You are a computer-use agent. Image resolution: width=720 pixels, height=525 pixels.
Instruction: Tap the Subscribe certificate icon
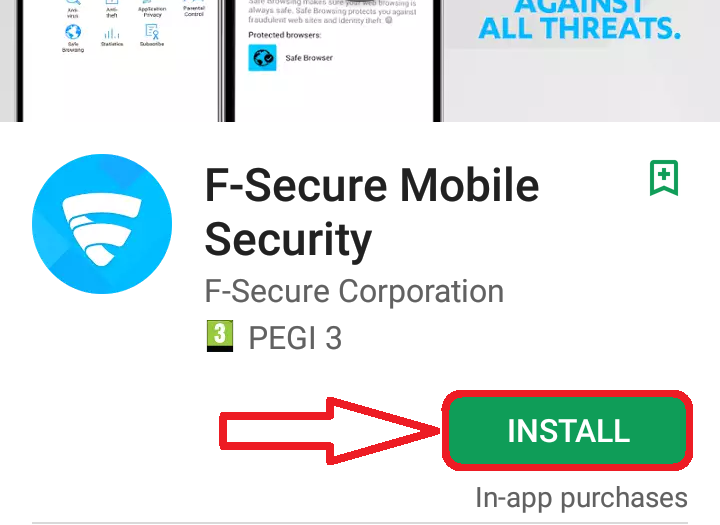click(x=152, y=32)
